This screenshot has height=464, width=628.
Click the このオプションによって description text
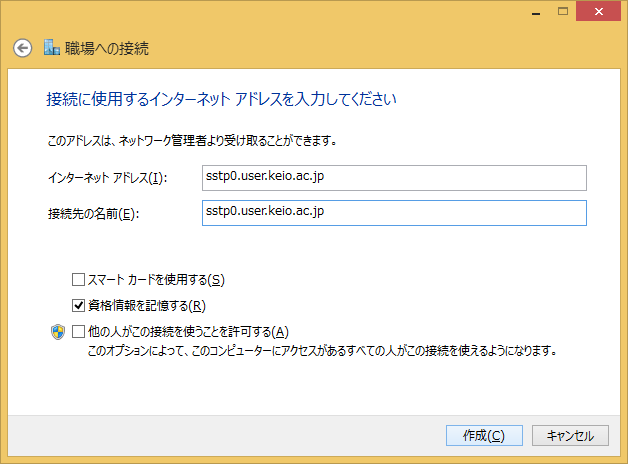(x=321, y=352)
